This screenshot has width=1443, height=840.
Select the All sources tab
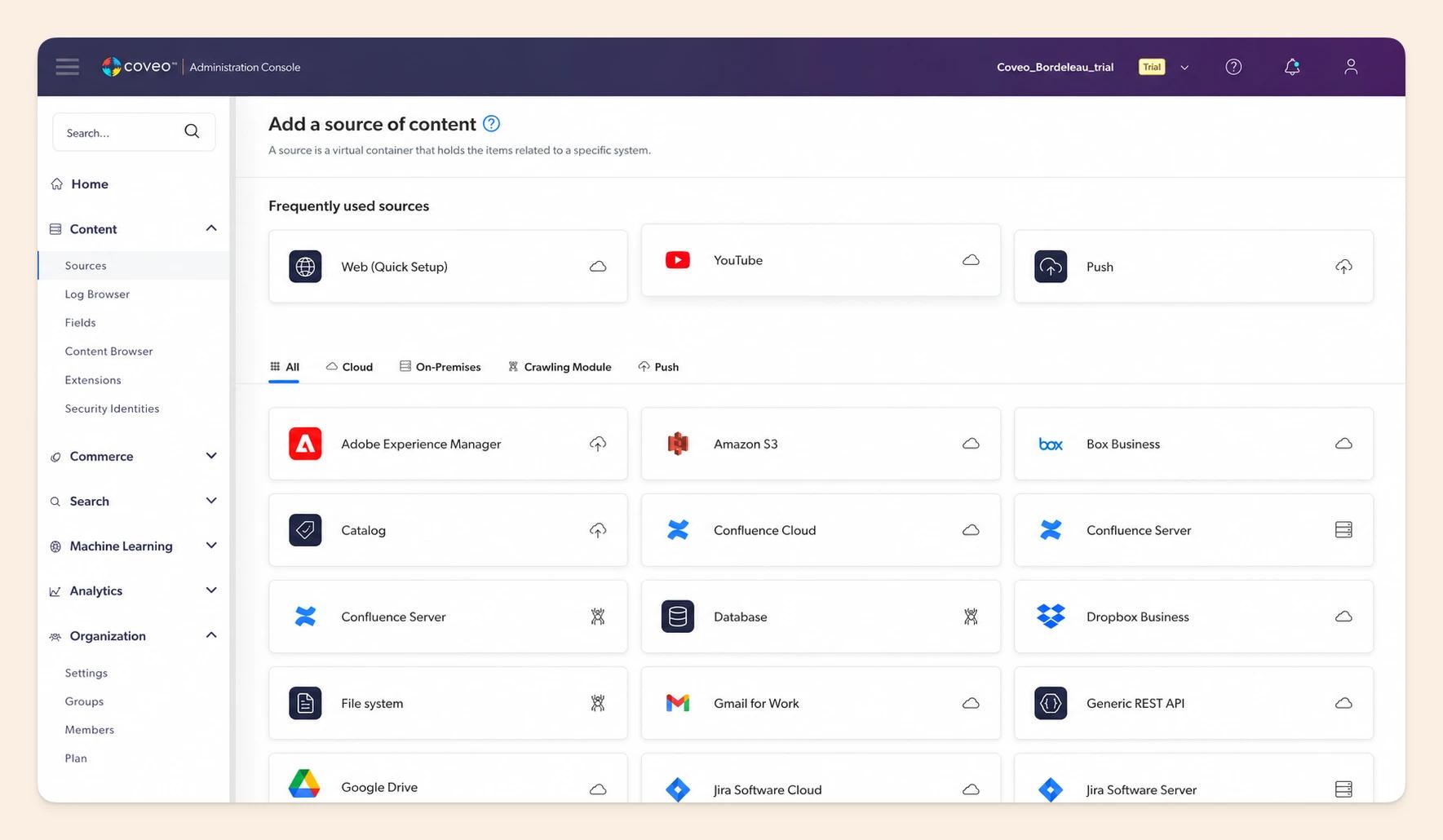click(x=285, y=367)
